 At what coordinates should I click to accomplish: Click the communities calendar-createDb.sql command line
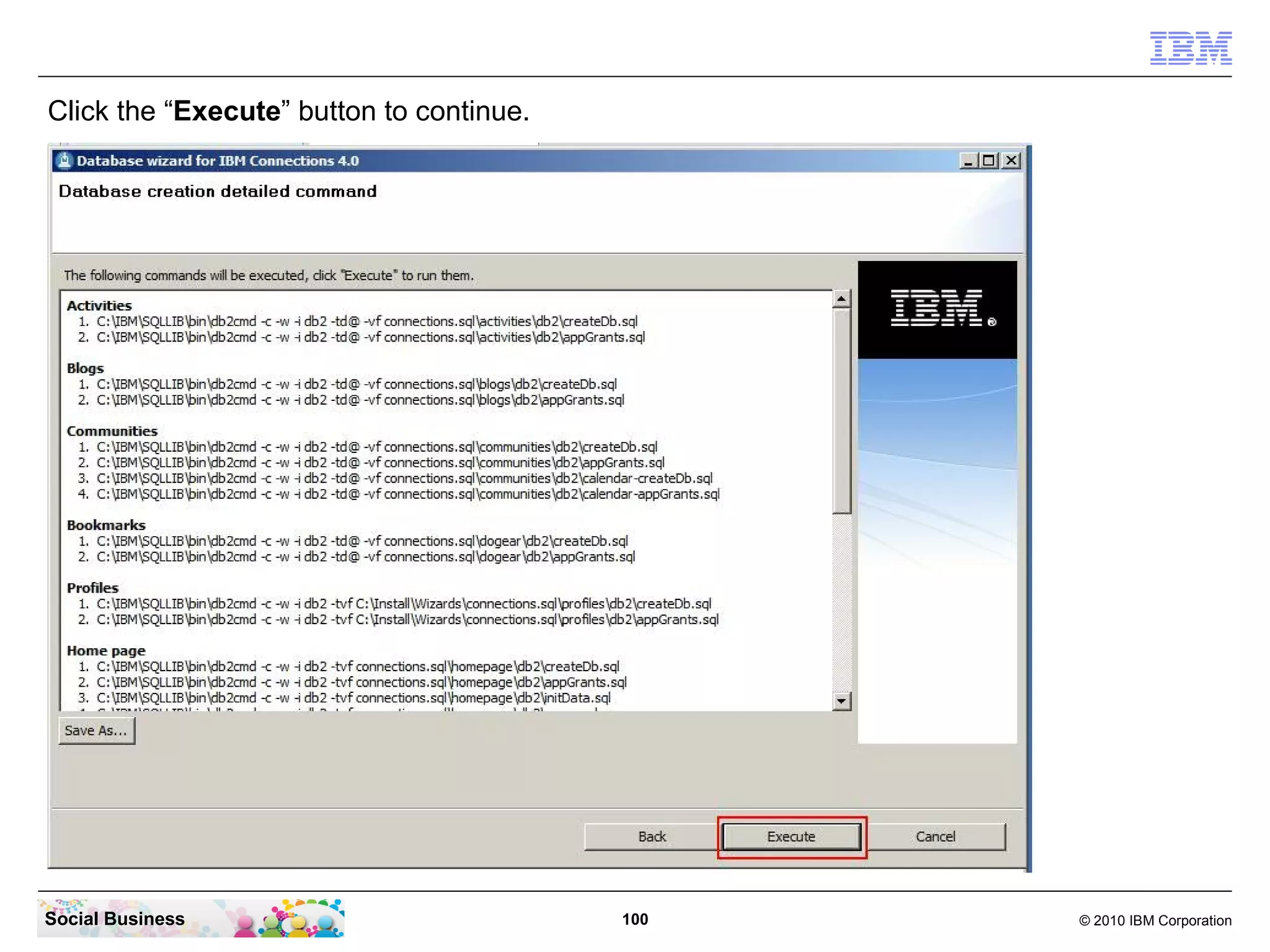(x=396, y=478)
